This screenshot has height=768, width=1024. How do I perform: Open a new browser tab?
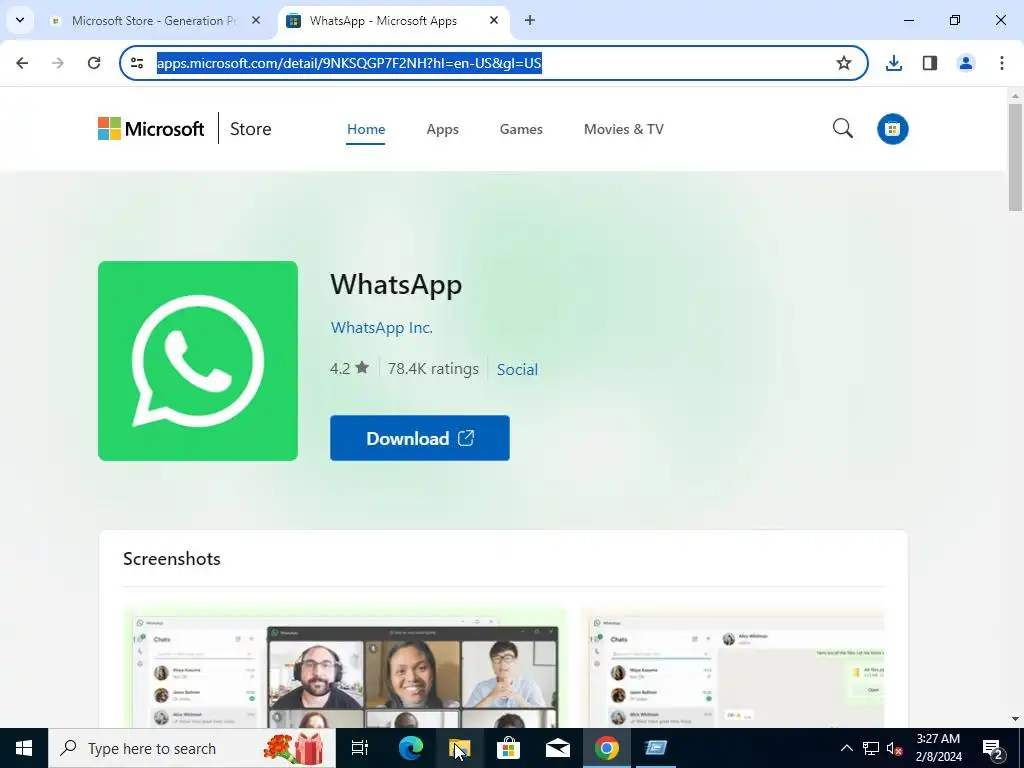[530, 20]
